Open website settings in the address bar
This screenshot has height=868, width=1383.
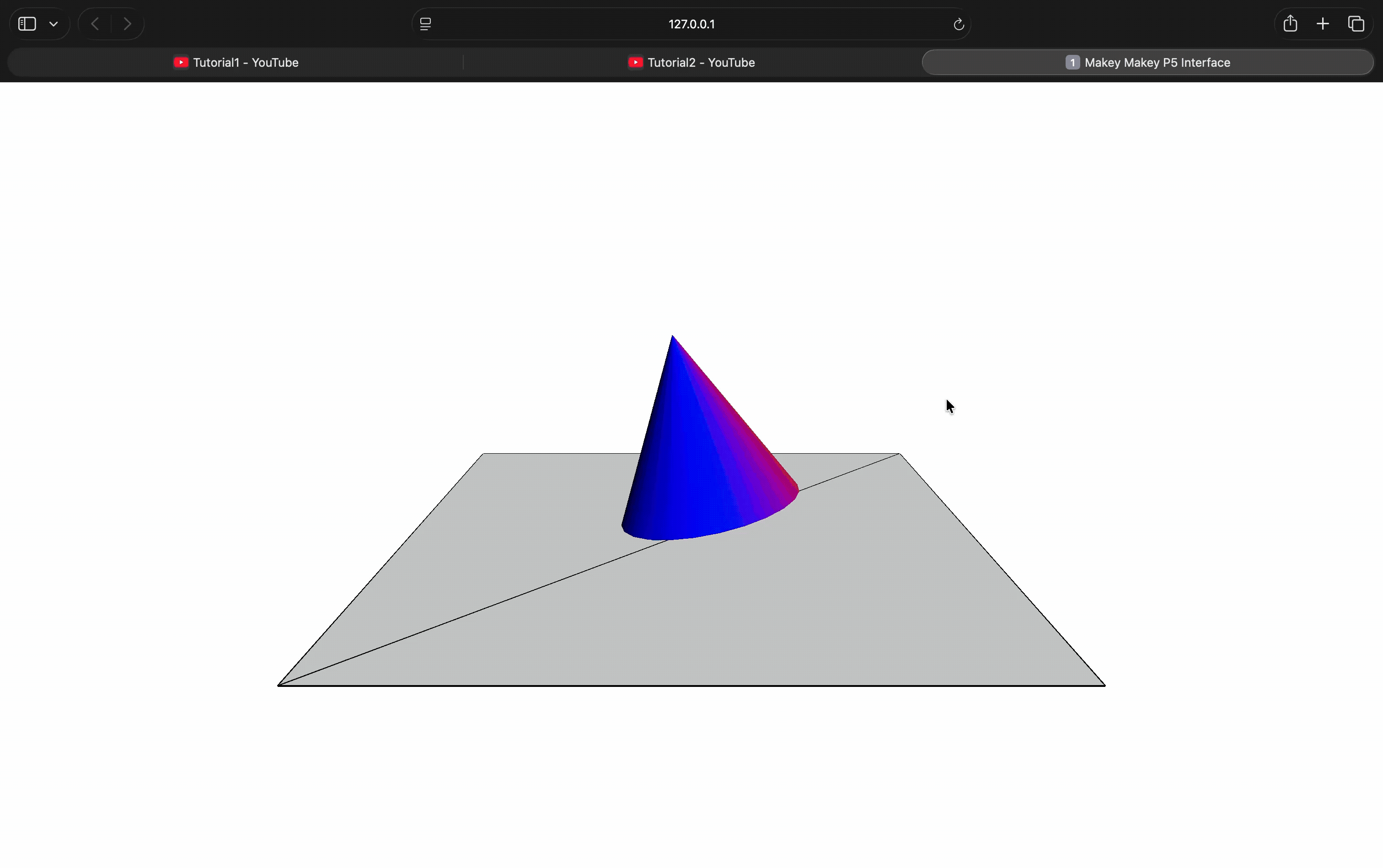[425, 23]
